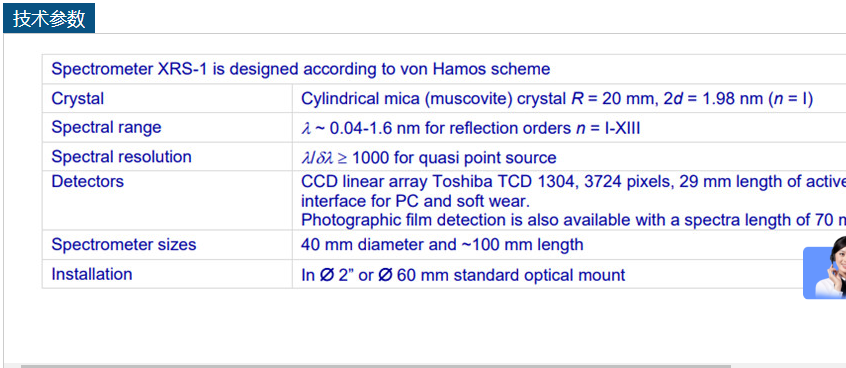Click the standard optical mount text
846x368 pixels.
coord(539,275)
